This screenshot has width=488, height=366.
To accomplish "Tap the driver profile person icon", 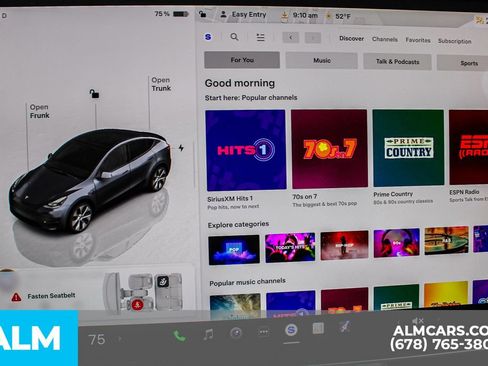I will pos(223,14).
